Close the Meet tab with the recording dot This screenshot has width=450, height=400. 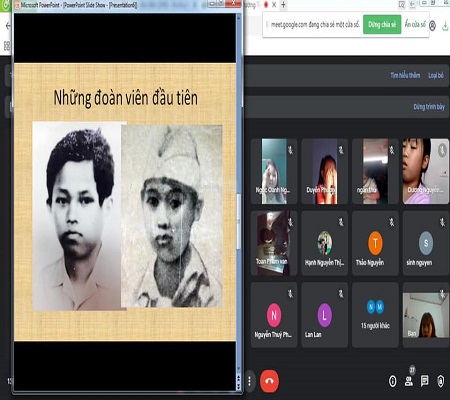(x=274, y=5)
